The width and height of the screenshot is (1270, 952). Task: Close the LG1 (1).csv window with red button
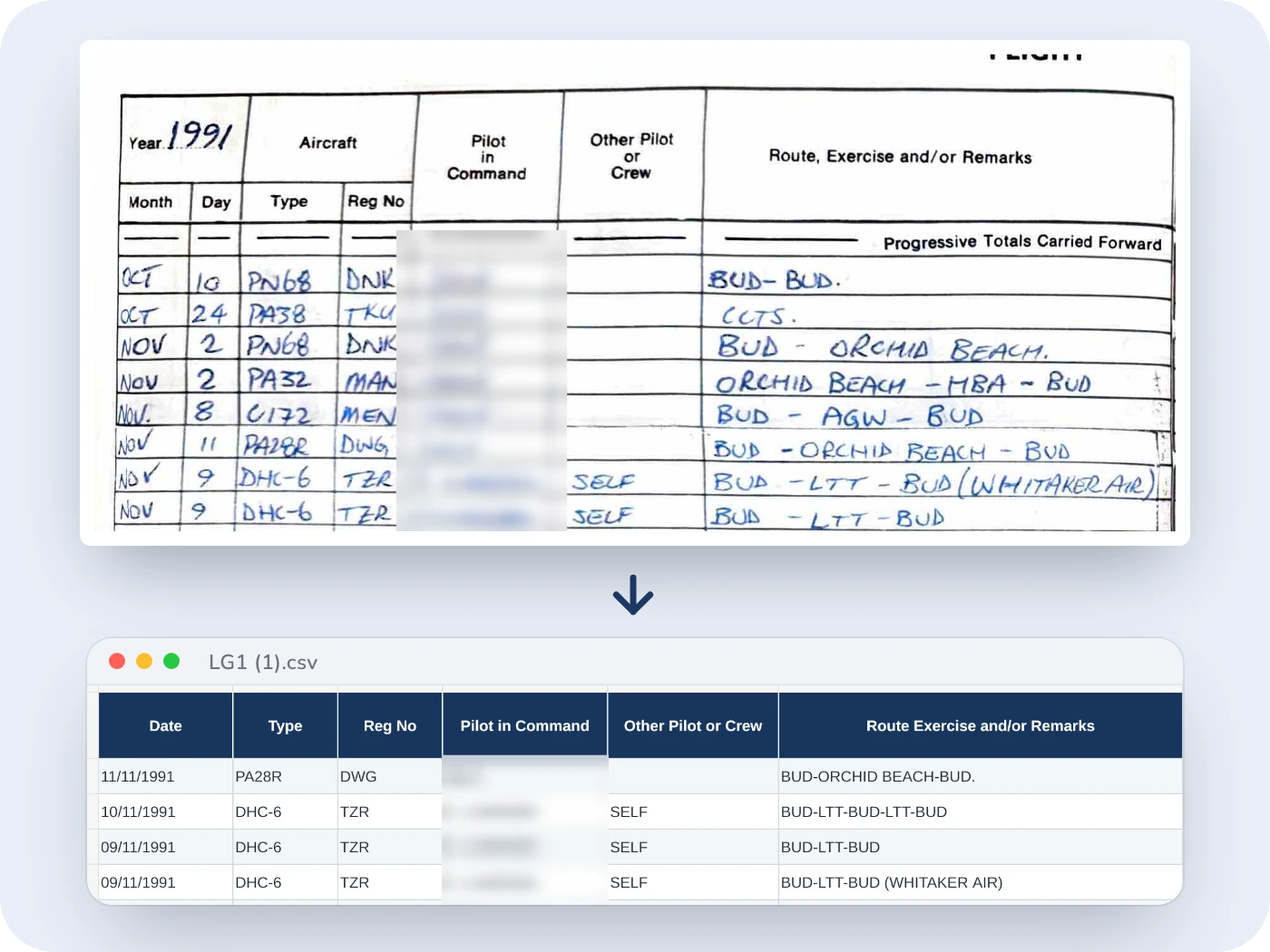click(x=117, y=661)
